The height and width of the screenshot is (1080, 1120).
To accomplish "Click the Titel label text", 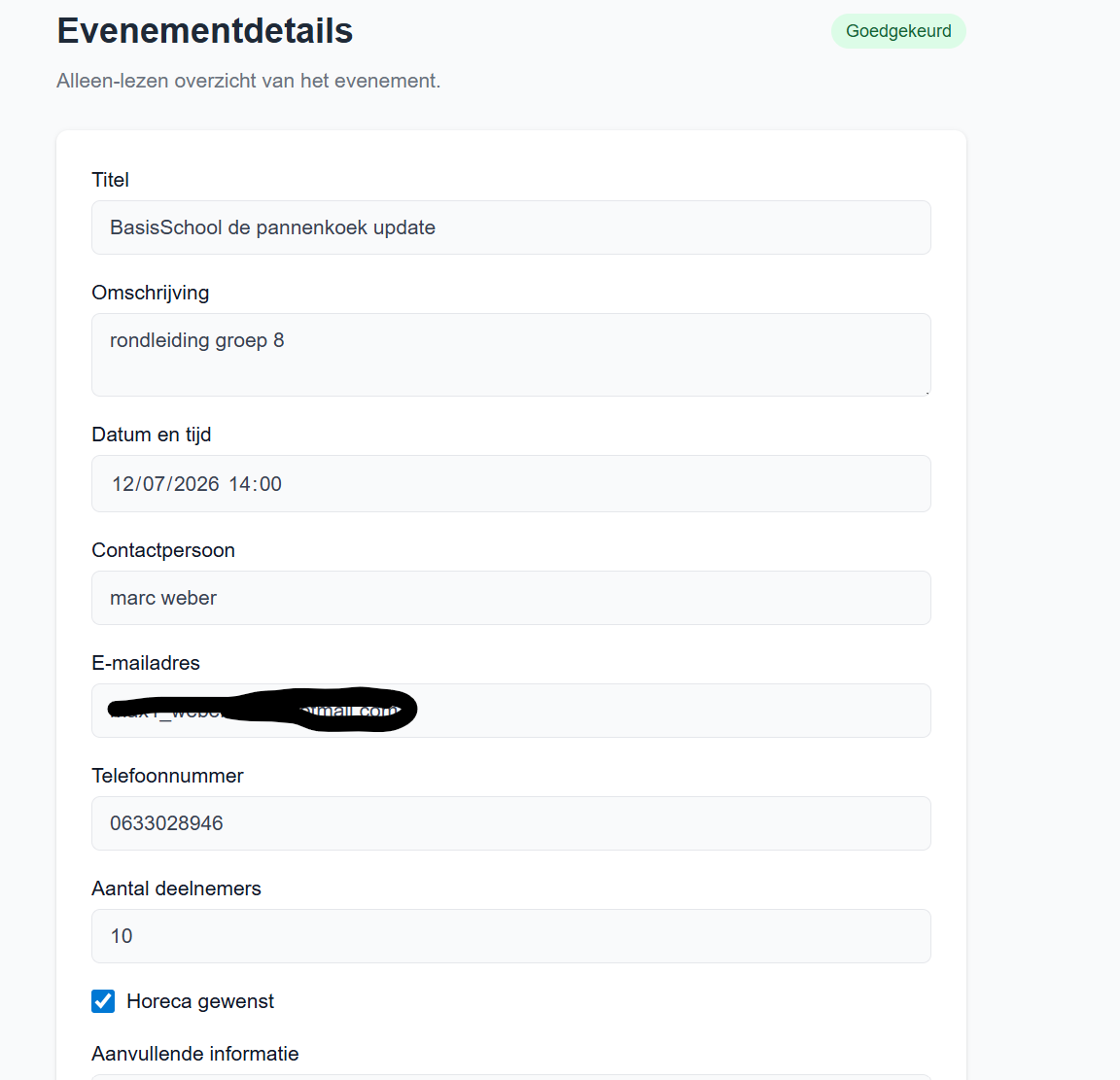I will 110,180.
